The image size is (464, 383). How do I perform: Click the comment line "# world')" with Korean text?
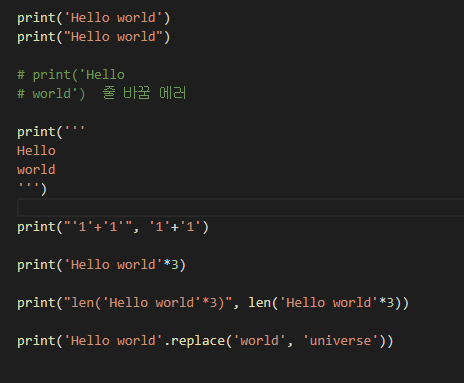[x=102, y=93]
